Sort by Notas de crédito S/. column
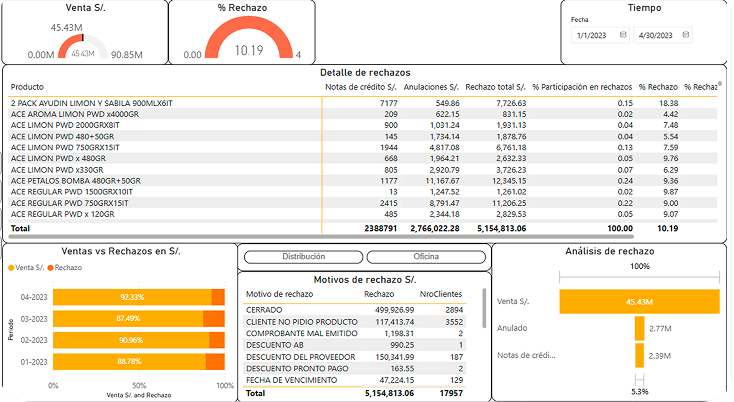The width and height of the screenshot is (734, 402). coord(361,87)
